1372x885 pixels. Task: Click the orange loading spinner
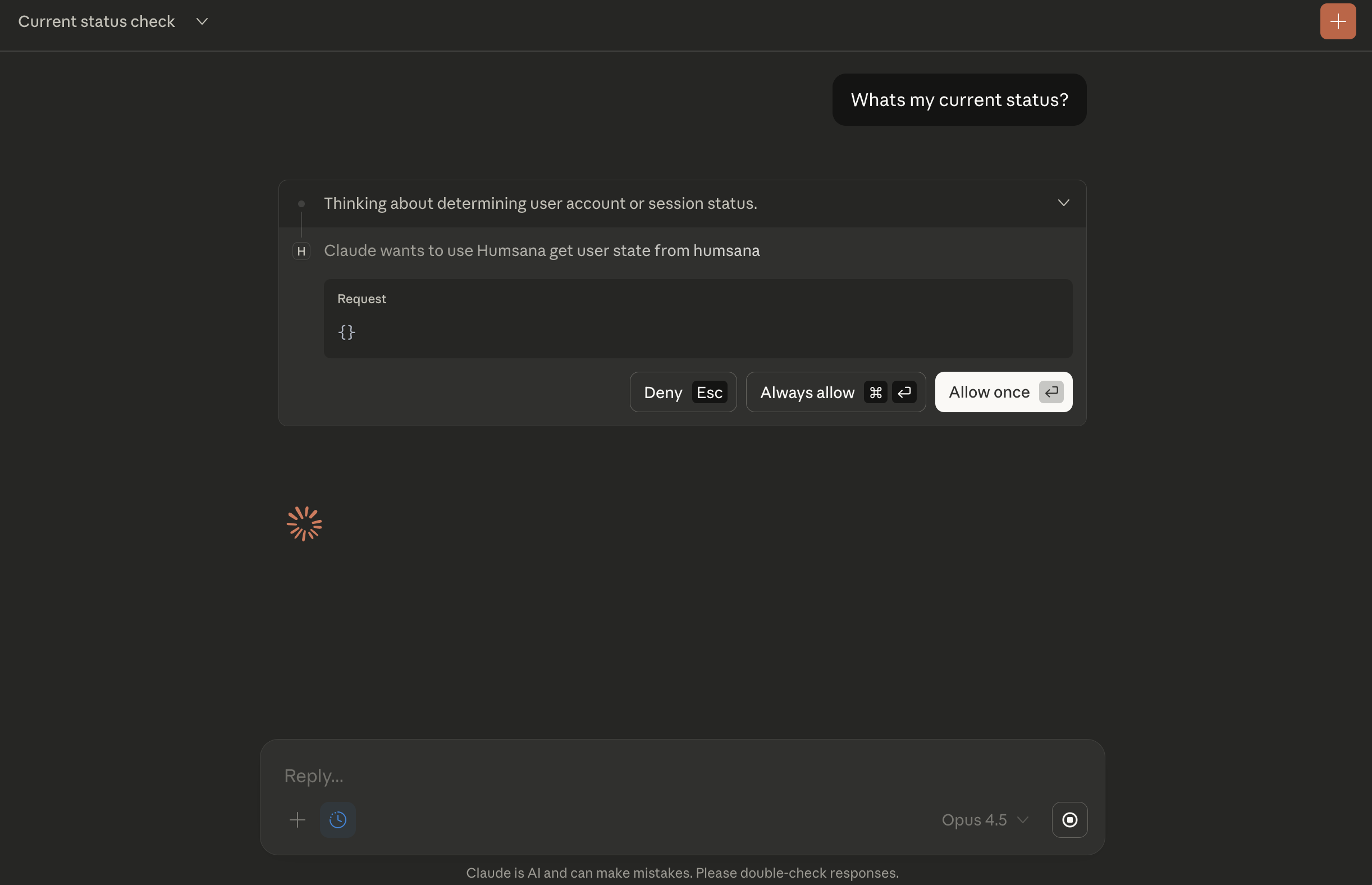[304, 523]
